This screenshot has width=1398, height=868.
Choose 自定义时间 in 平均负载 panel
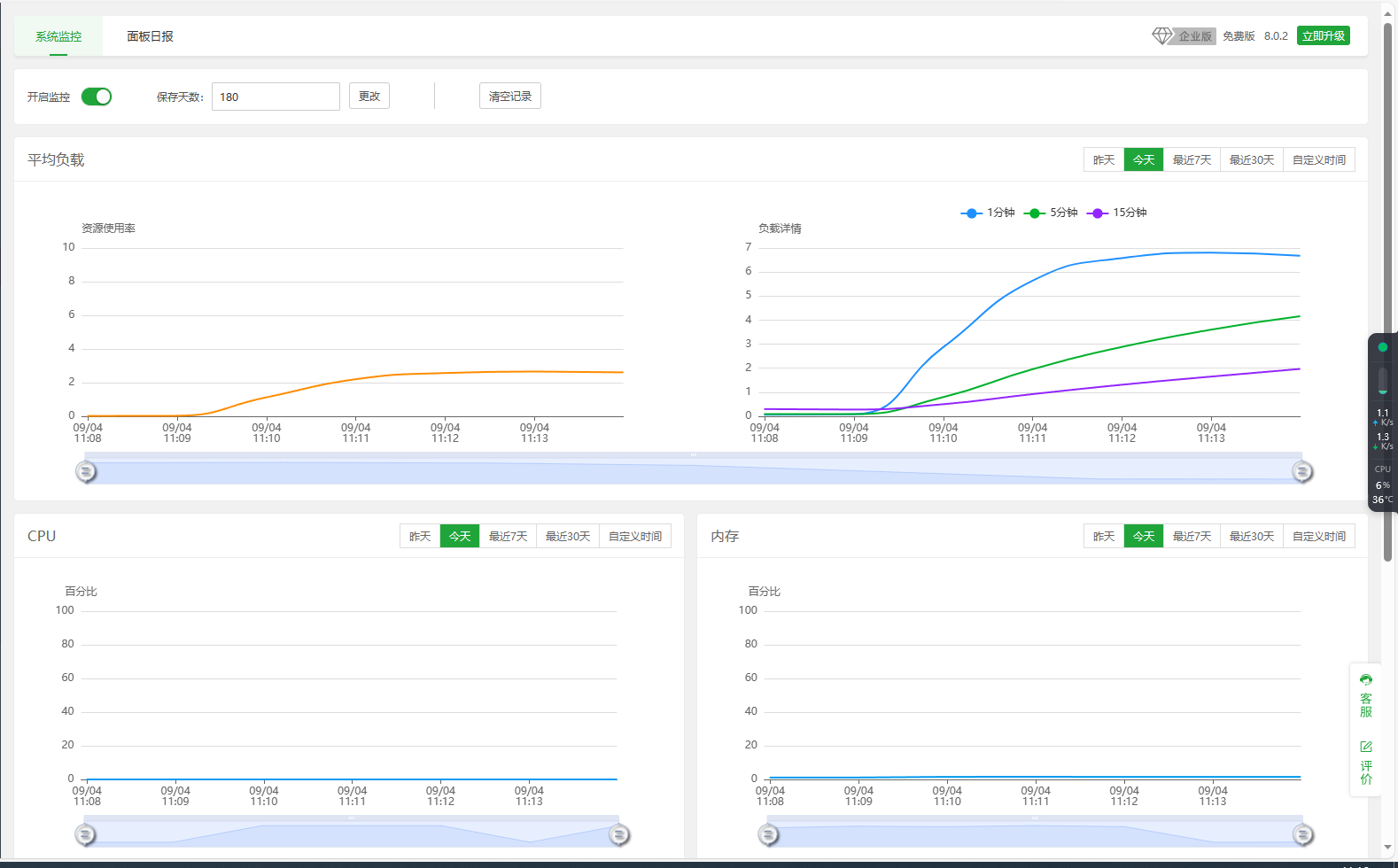click(1319, 159)
